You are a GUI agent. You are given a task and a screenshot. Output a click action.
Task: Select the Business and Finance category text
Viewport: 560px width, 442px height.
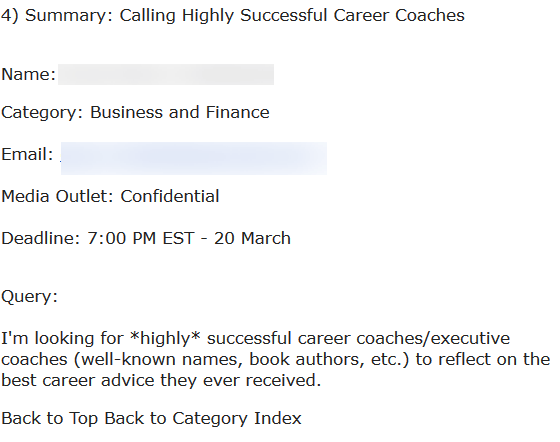179,112
